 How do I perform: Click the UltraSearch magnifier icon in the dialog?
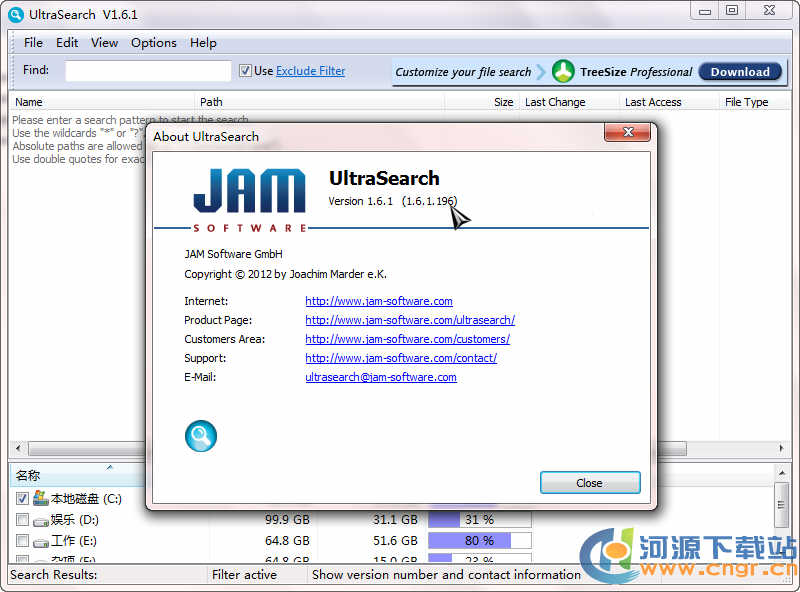[x=201, y=436]
